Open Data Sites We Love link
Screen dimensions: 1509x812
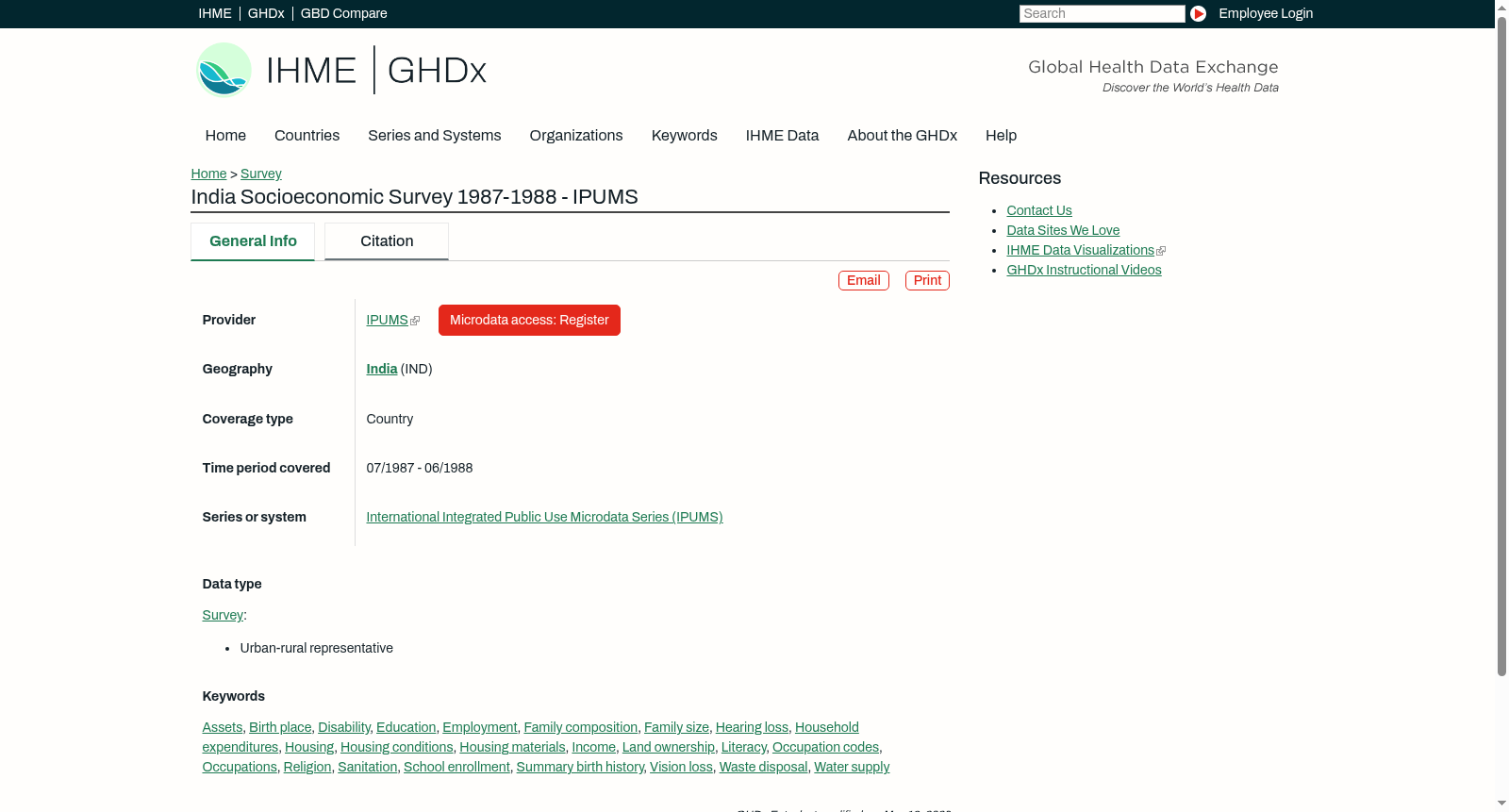pos(1063,230)
